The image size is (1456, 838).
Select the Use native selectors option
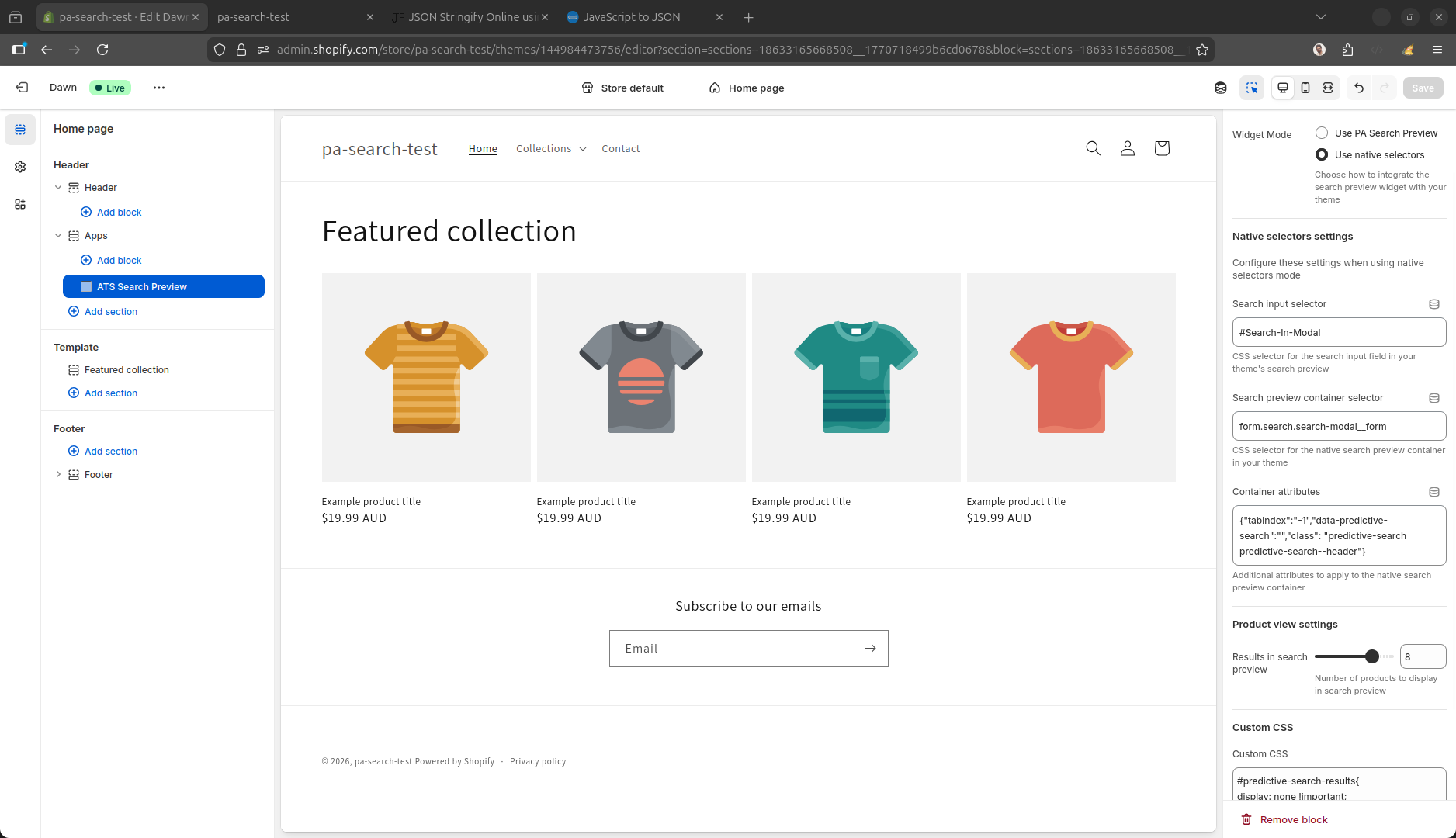[x=1322, y=154]
